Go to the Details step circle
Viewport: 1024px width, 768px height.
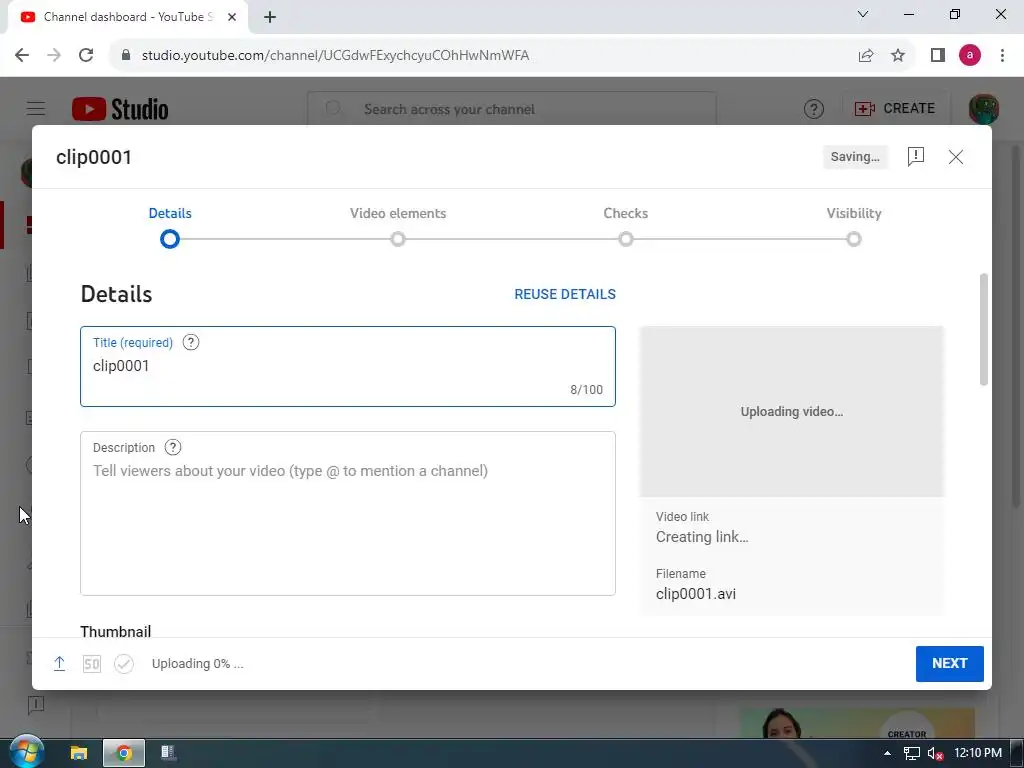point(170,239)
